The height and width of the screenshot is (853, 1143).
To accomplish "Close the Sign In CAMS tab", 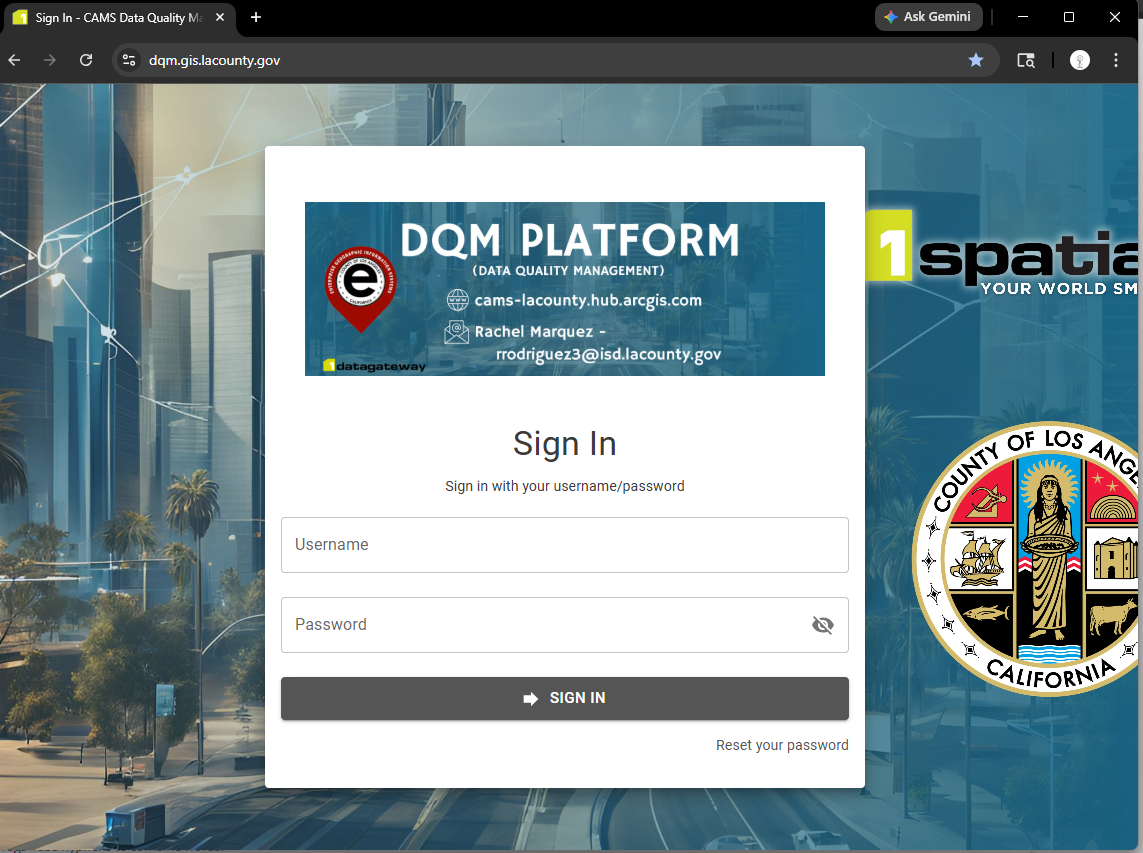I will pos(220,17).
